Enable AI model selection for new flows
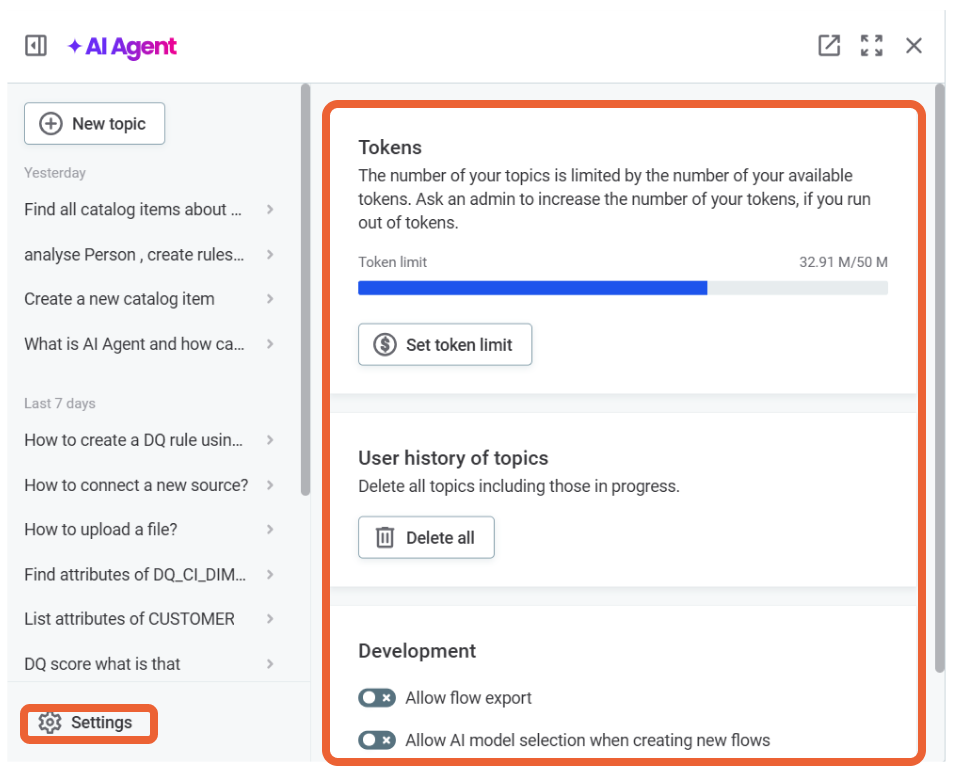959x769 pixels. coord(377,740)
